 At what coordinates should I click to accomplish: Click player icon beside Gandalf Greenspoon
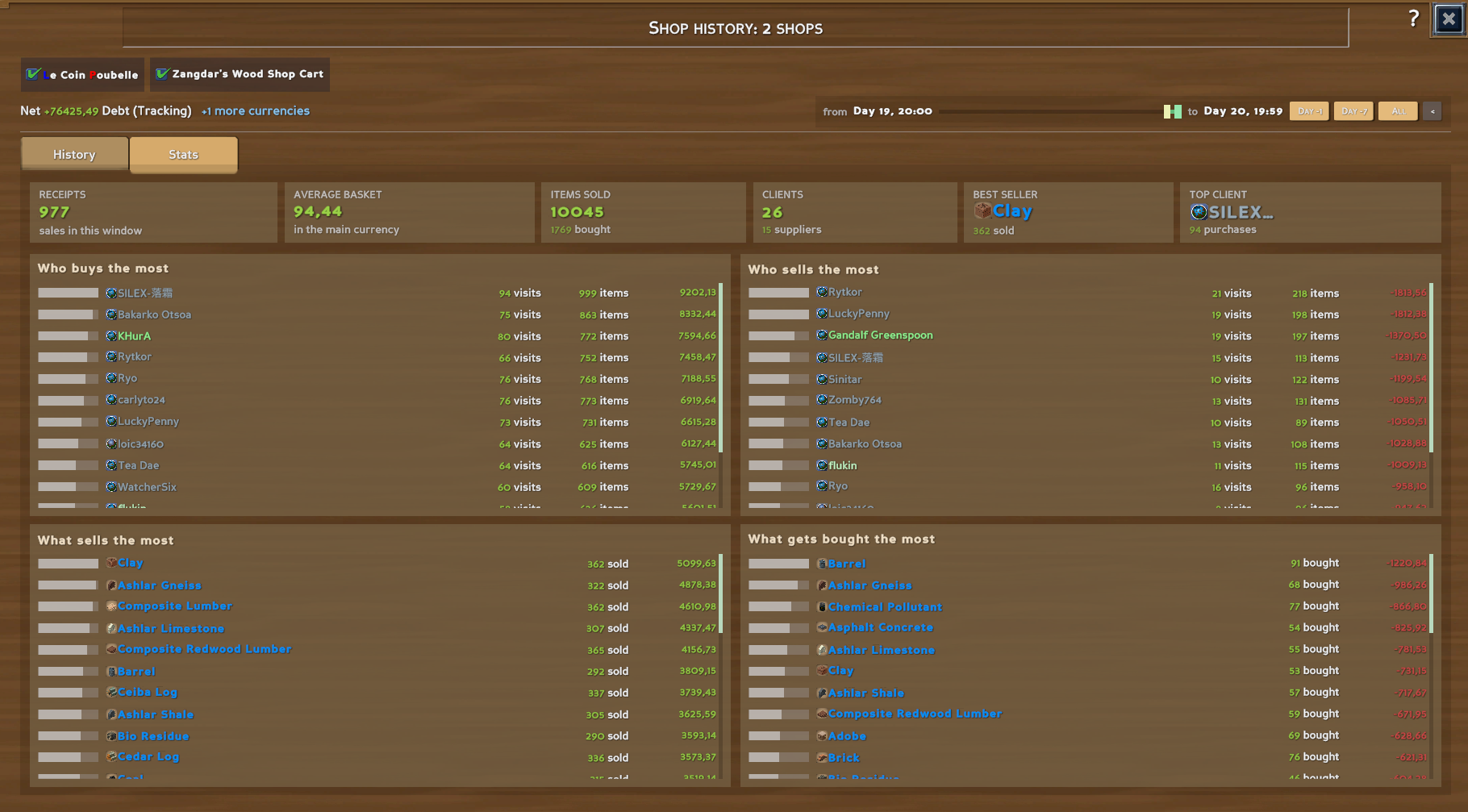coord(822,335)
